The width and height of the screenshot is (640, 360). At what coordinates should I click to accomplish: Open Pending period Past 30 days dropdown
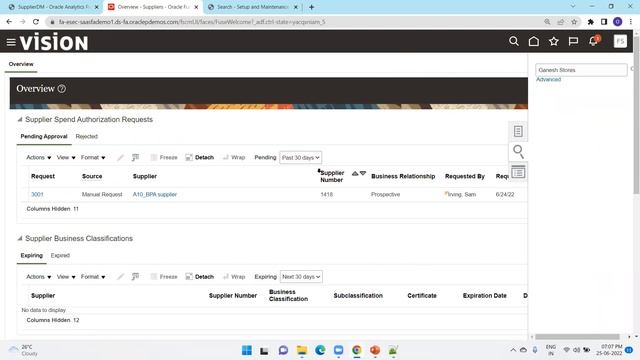300,158
